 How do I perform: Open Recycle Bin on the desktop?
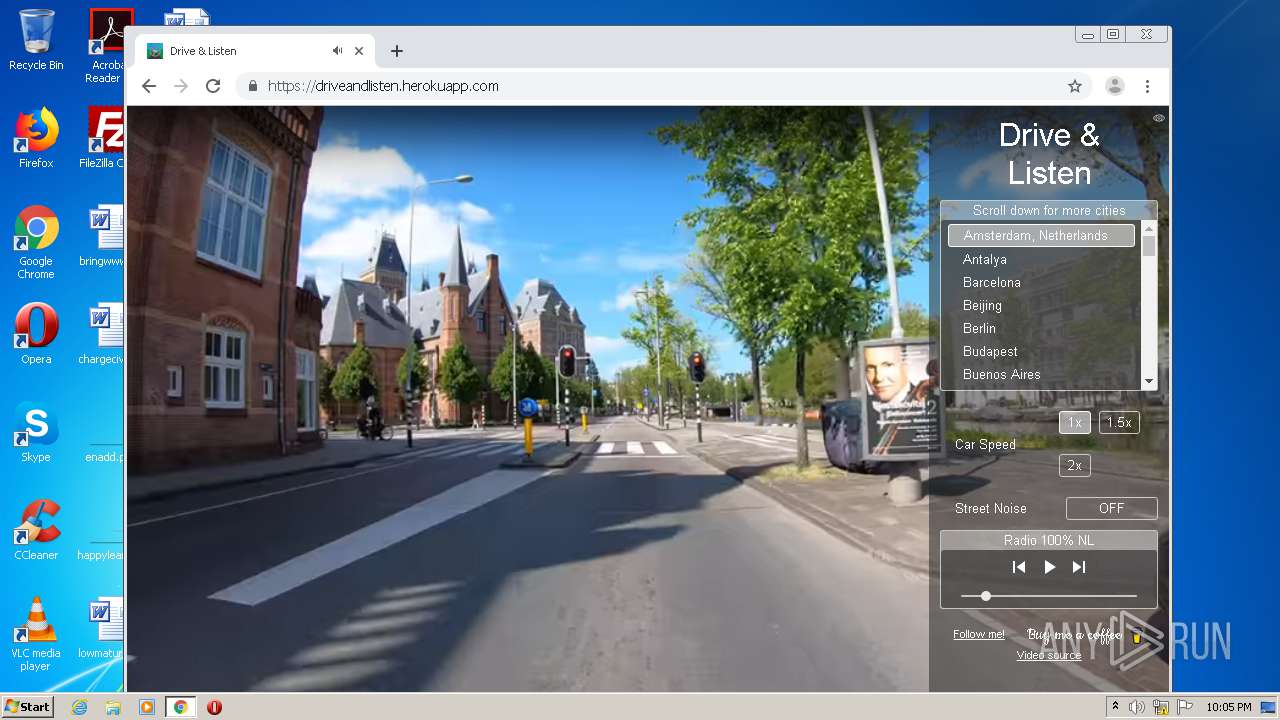pyautogui.click(x=36, y=40)
